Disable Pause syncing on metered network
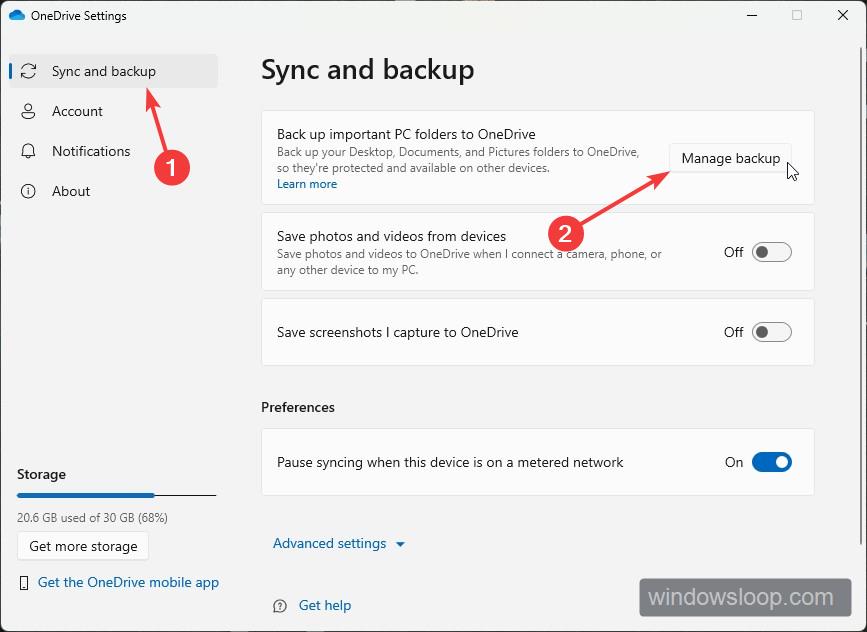 point(771,462)
